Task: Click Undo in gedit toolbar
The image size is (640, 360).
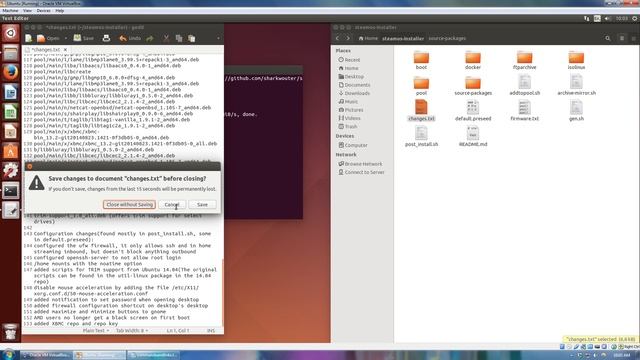Action: tap(130, 38)
